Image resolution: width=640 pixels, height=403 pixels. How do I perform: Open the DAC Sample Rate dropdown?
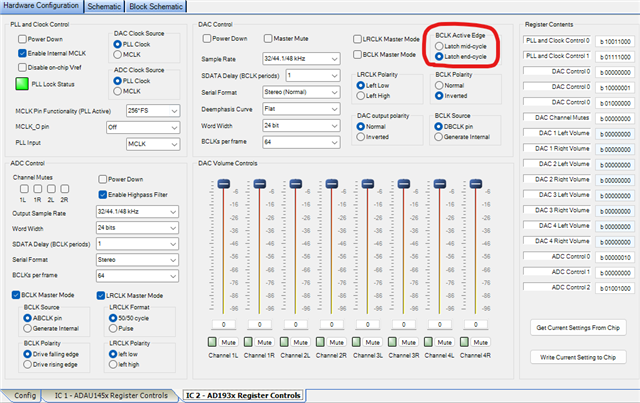pos(301,59)
